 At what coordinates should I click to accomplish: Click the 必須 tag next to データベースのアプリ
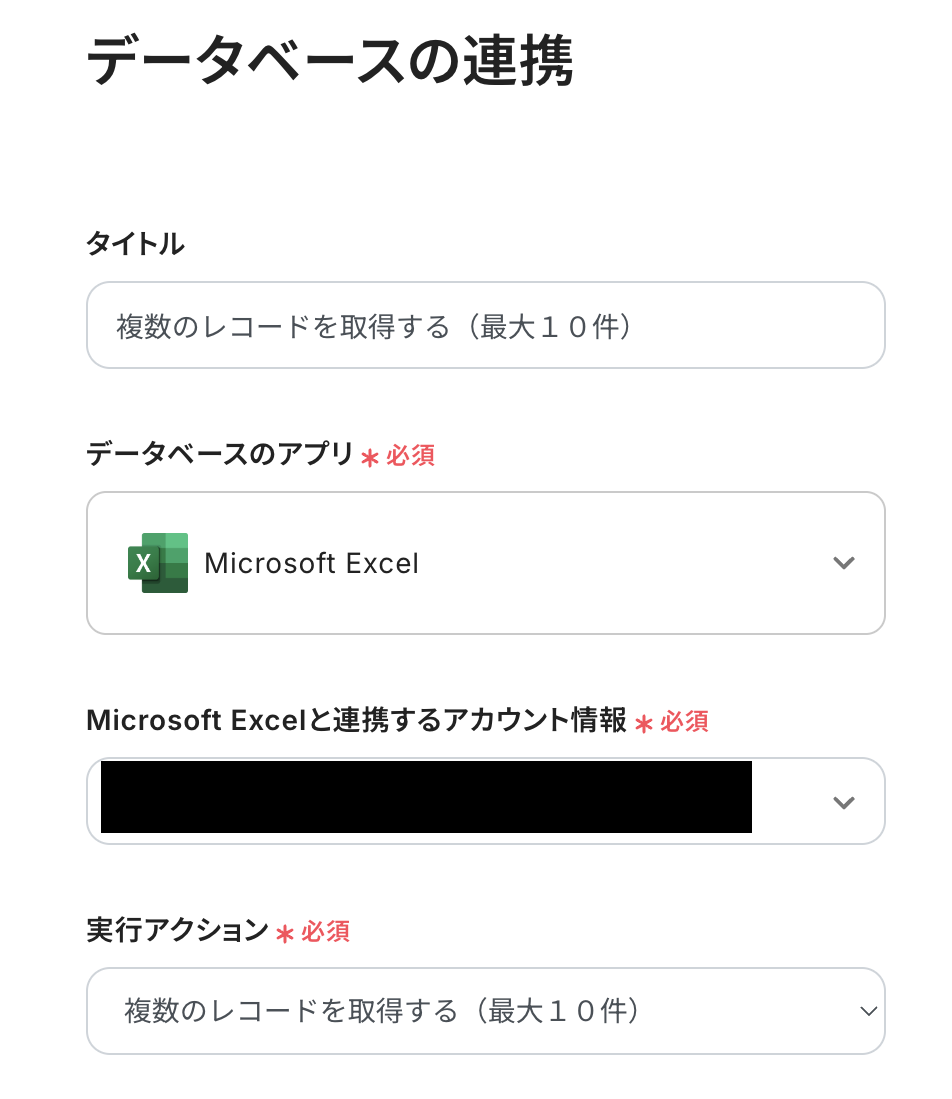pos(410,456)
